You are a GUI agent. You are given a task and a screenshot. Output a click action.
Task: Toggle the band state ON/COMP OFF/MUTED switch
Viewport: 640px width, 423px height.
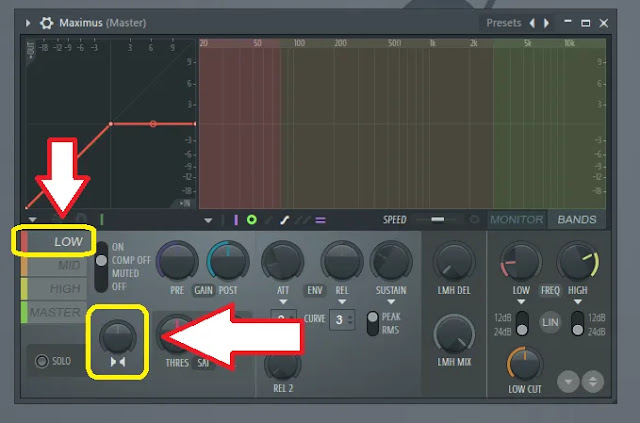[101, 267]
